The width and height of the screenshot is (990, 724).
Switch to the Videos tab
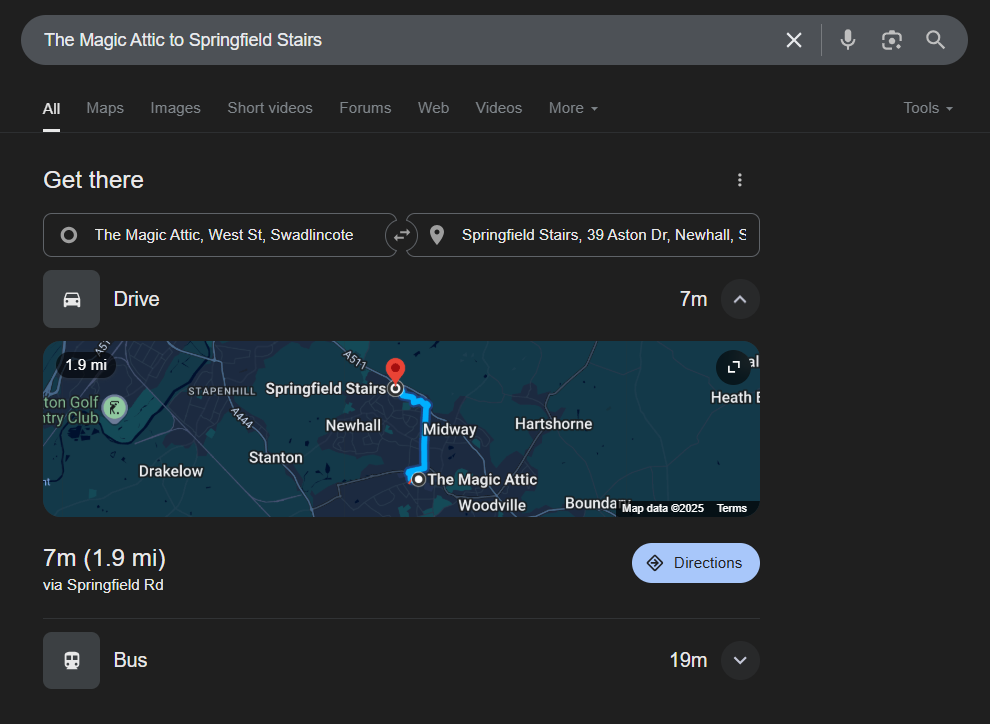[499, 108]
